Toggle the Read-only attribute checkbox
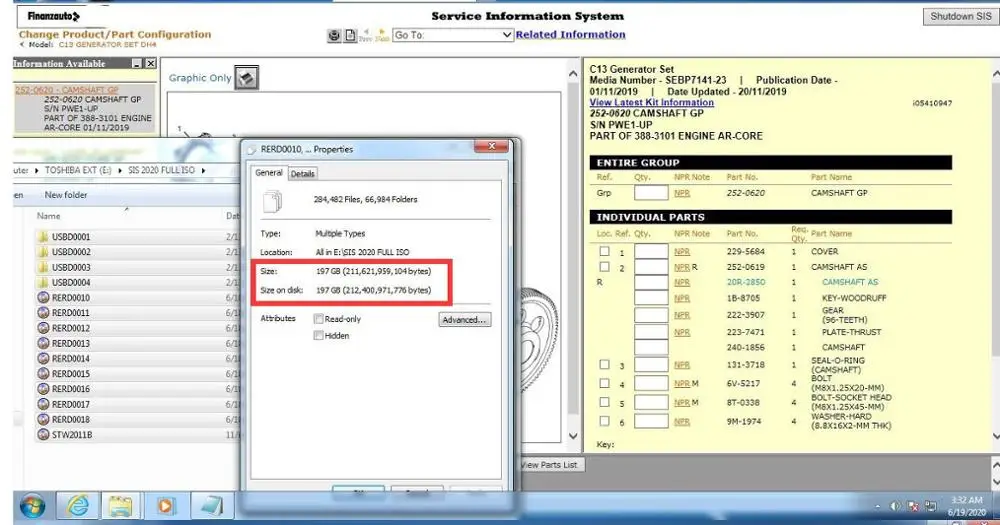The image size is (1000, 525). click(318, 319)
